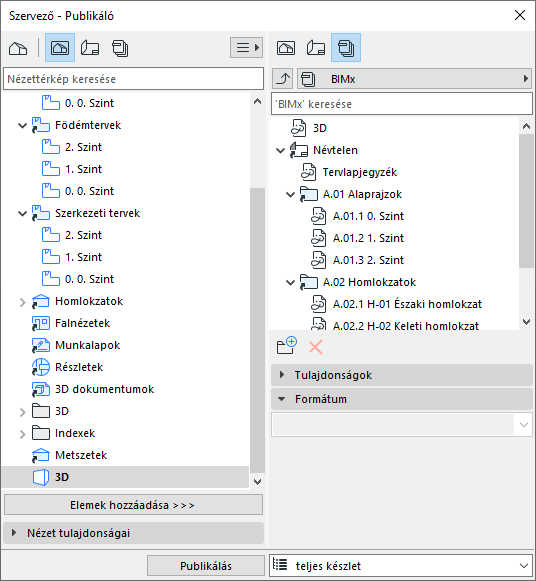Collapse the Szerkezeti tervek folder
The height and width of the screenshot is (581, 536).
point(23,214)
